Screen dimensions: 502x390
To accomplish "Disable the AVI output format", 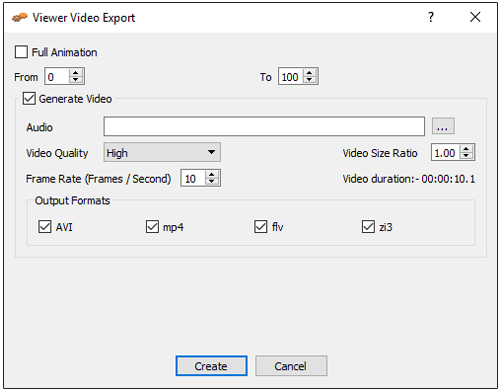I will [45, 227].
